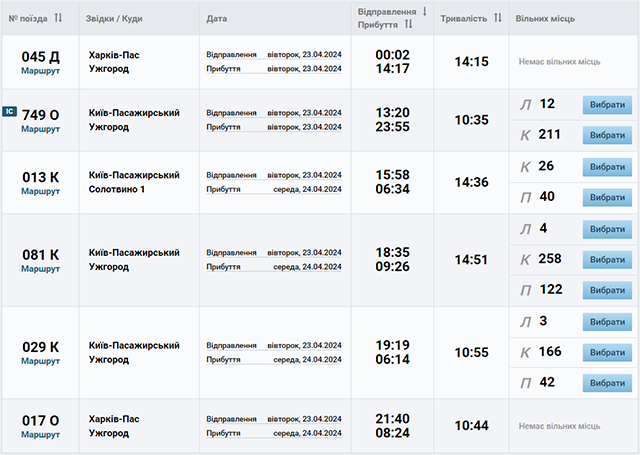The height and width of the screenshot is (455, 640).
Task: View Маршрут of train 013 К
Action: (40, 191)
